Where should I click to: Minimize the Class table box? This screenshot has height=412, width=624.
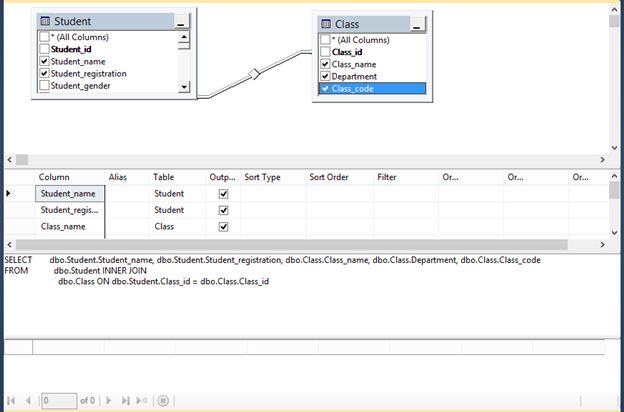click(x=417, y=24)
